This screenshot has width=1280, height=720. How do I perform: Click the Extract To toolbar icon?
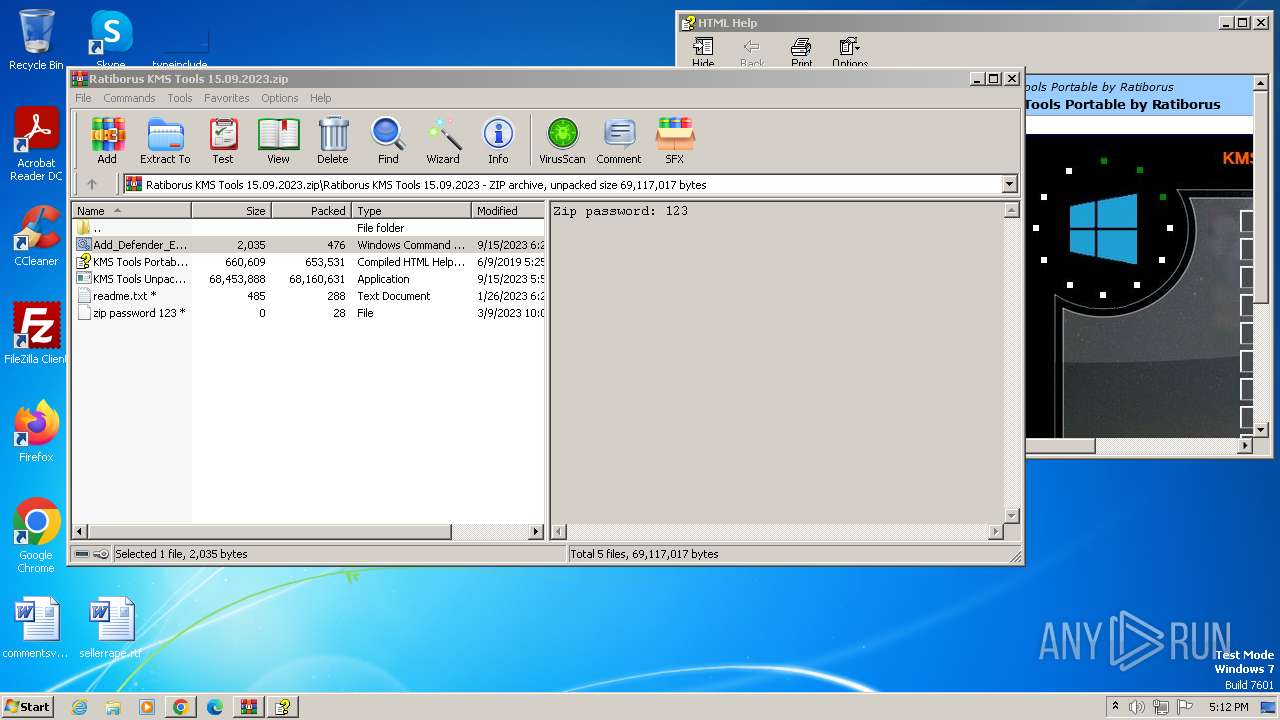165,140
